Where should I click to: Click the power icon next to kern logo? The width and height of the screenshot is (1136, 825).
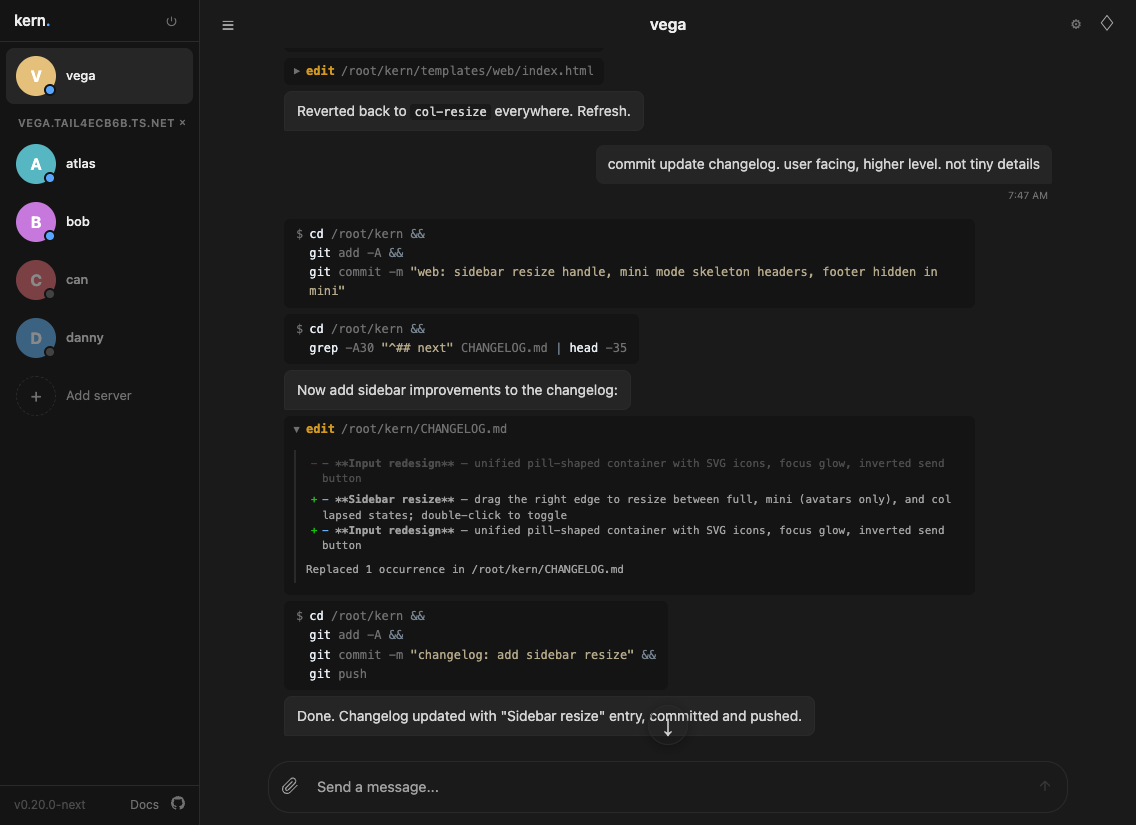[x=171, y=20]
